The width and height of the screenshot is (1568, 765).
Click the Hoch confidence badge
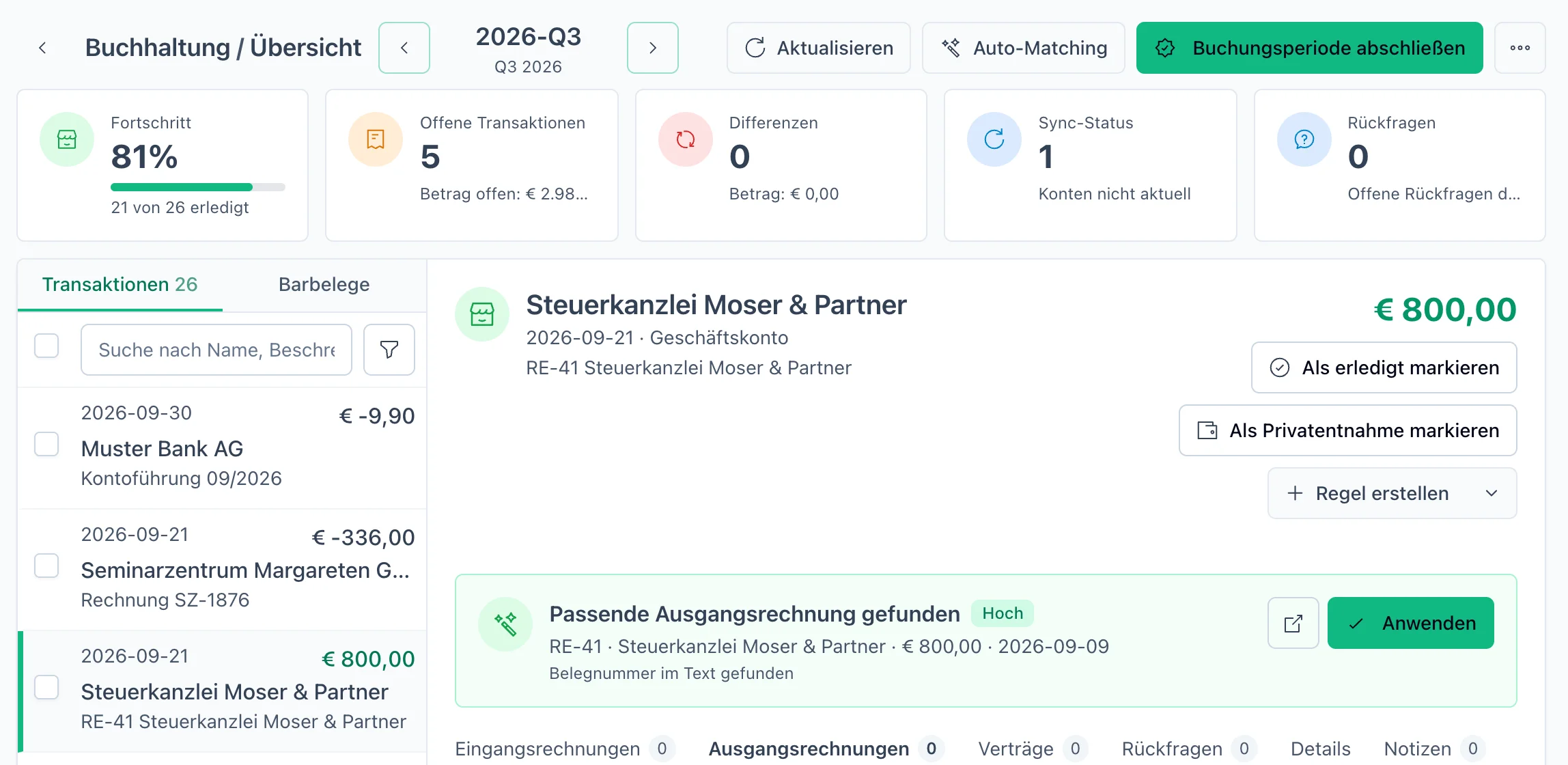[x=1003, y=613]
